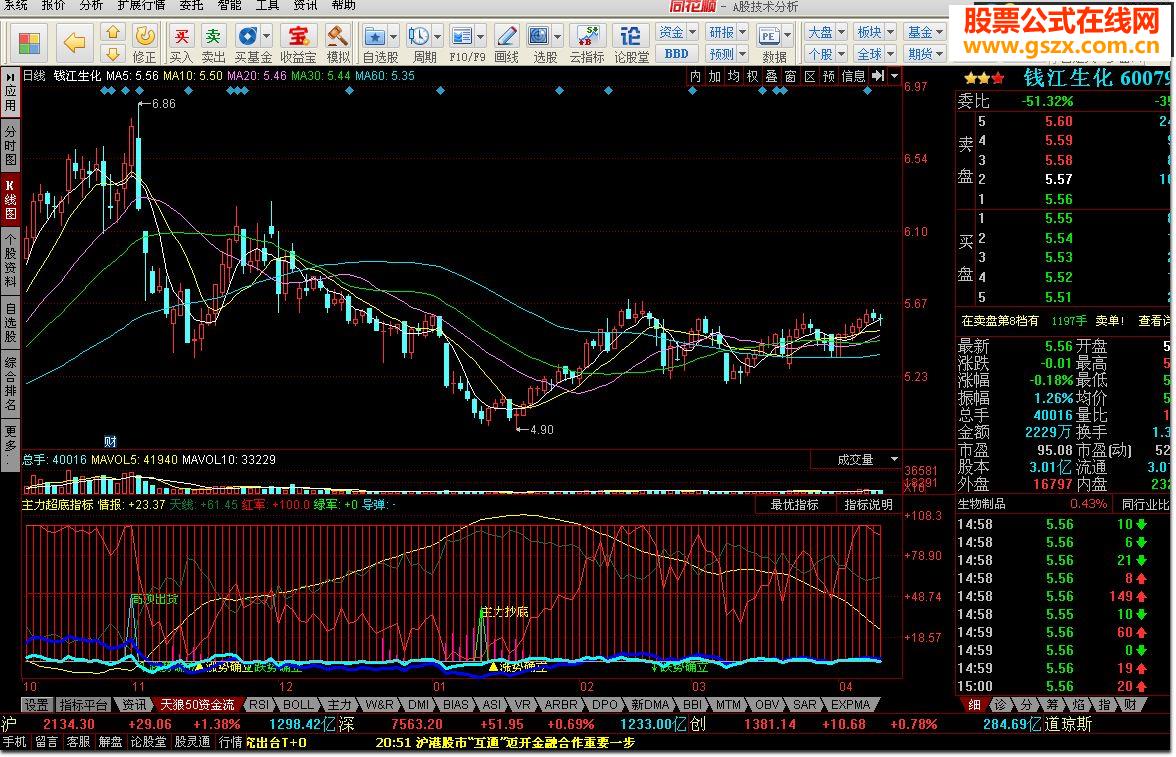The image size is (1176, 757).
Task: Toggle the 窗 window option
Action: (x=790, y=76)
